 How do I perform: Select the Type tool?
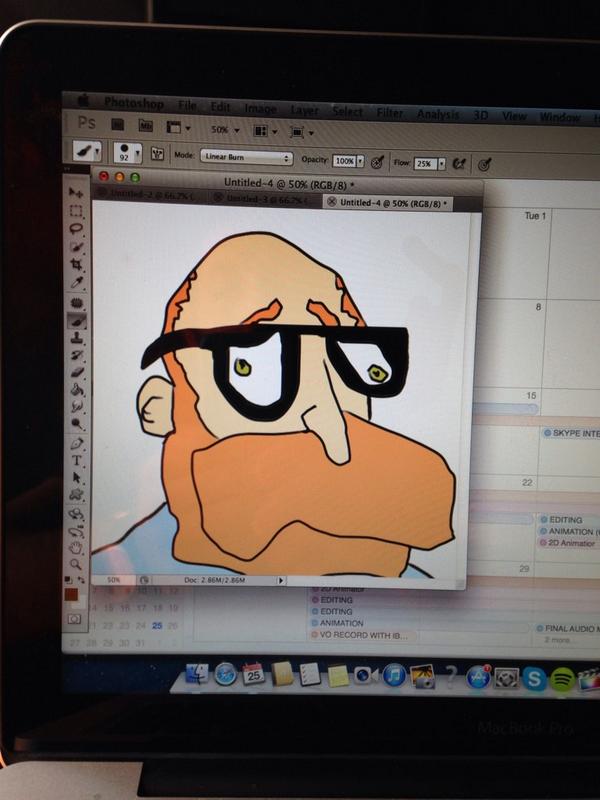(77, 460)
